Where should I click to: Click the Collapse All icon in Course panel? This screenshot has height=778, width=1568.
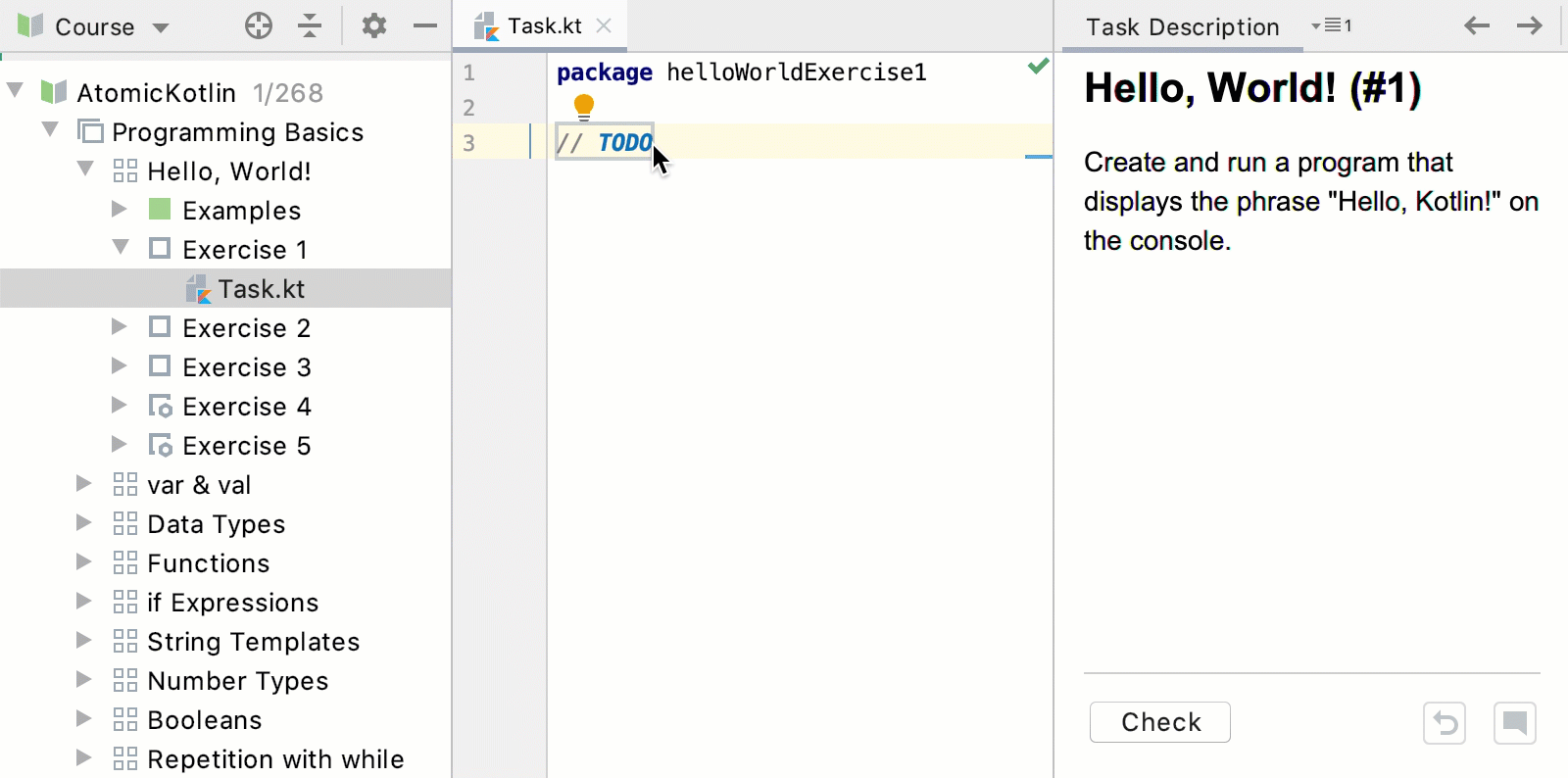point(310,25)
